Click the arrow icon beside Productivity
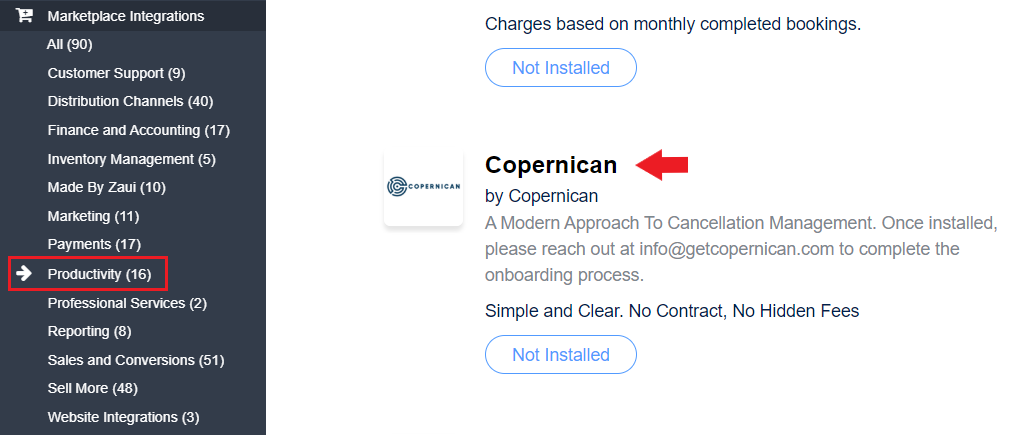The width and height of the screenshot is (1017, 435). 24,274
